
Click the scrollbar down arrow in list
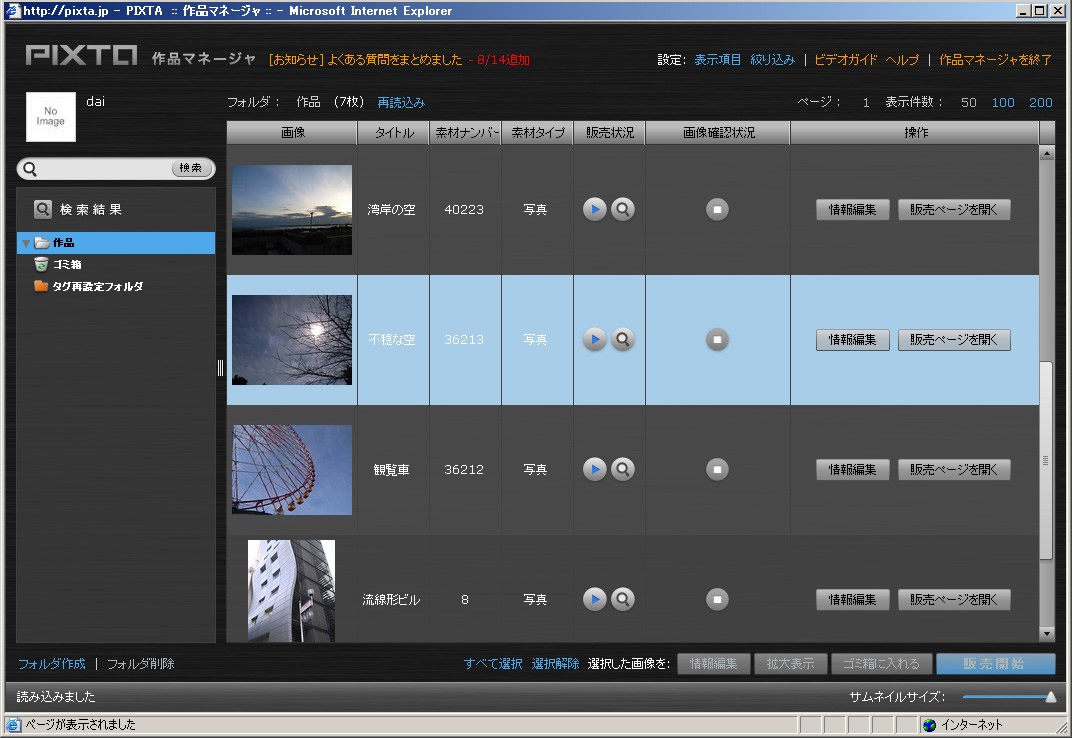tap(1047, 633)
